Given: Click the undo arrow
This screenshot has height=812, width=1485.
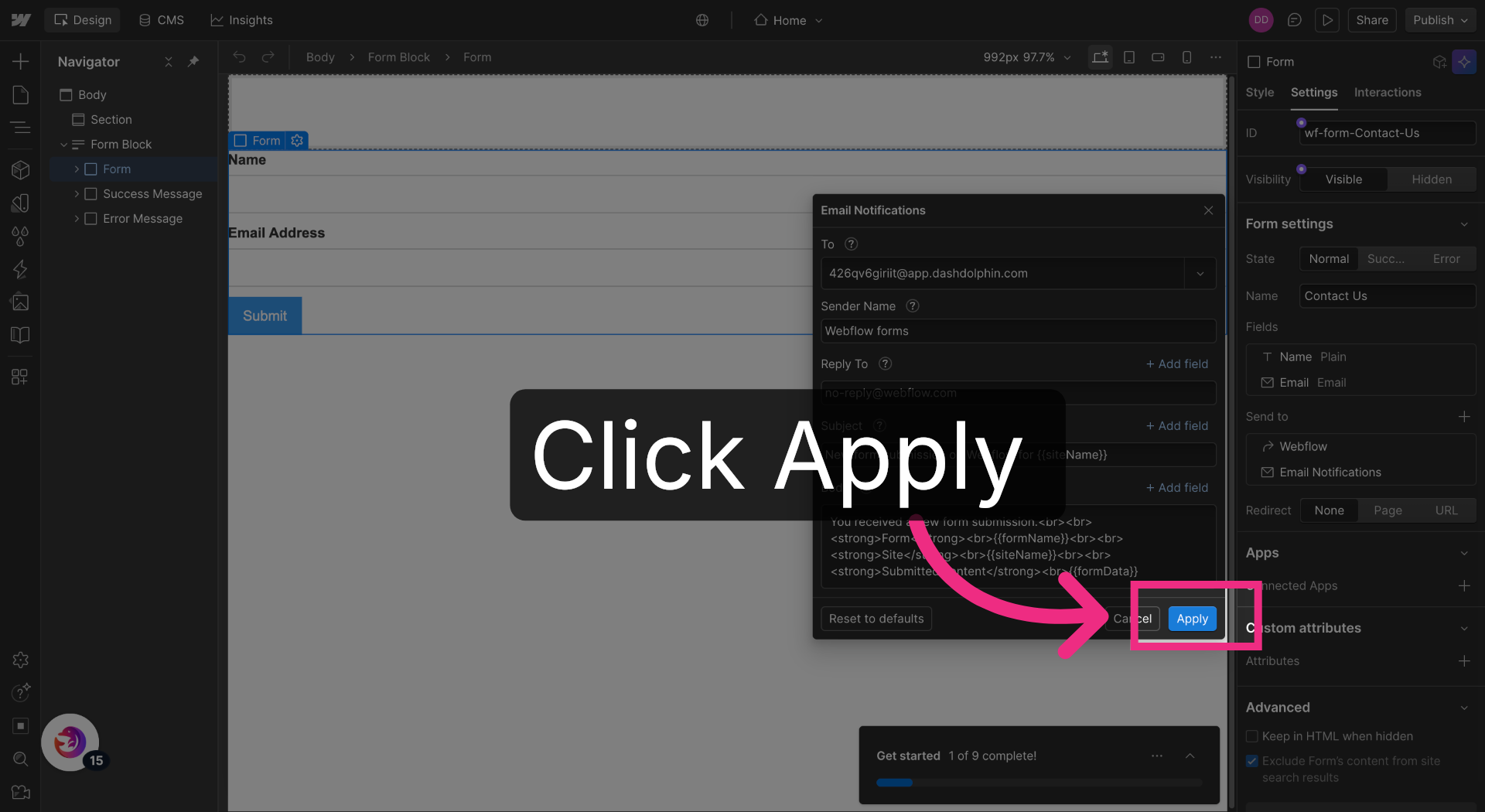Looking at the screenshot, I should click(x=240, y=57).
